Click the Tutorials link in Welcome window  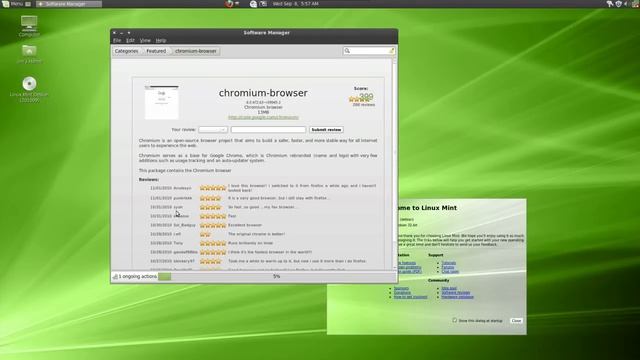click(x=449, y=263)
